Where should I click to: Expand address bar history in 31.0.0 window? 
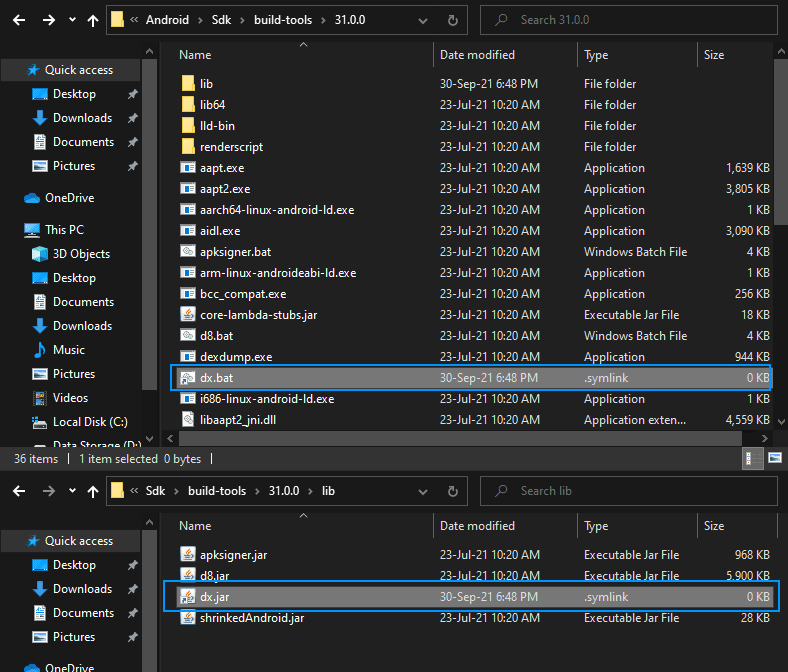(421, 20)
